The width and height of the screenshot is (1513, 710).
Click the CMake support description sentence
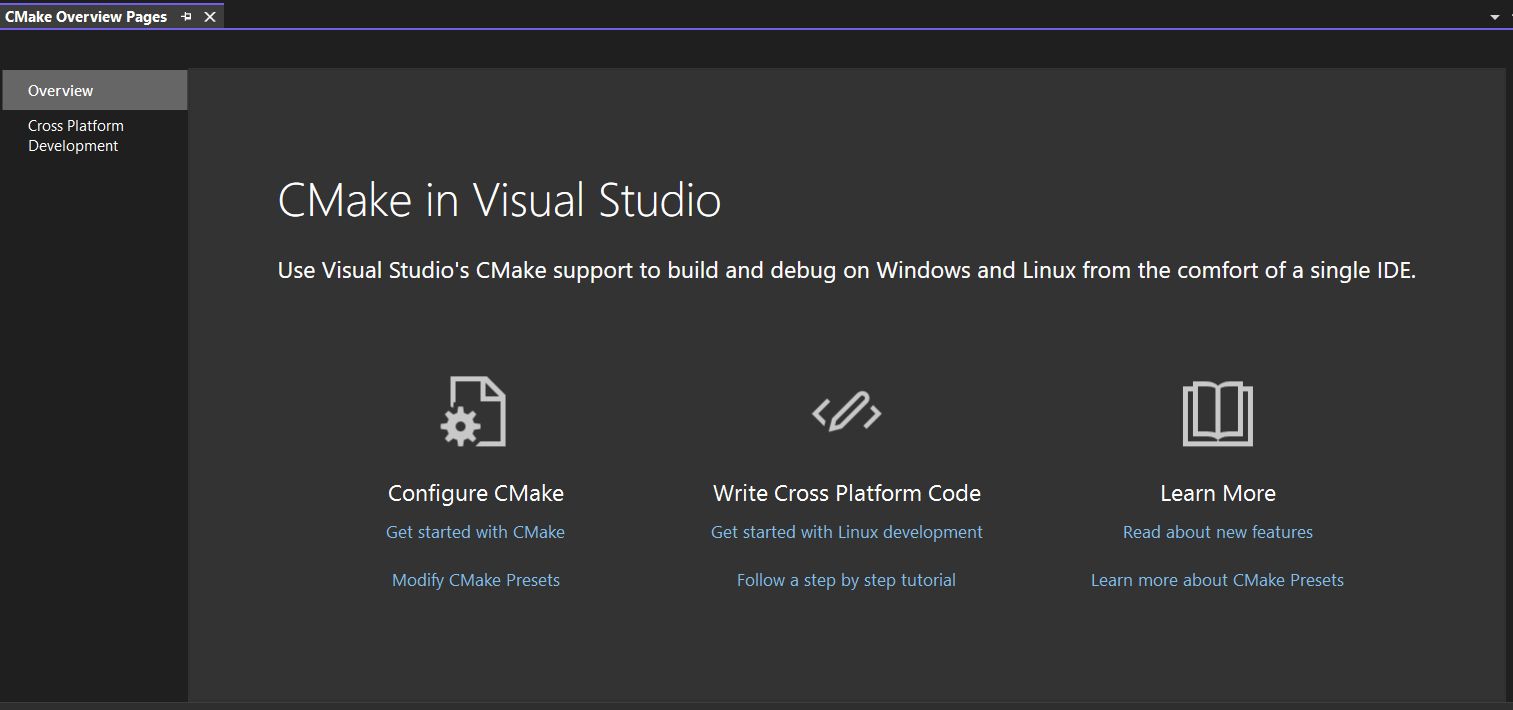[x=847, y=270]
